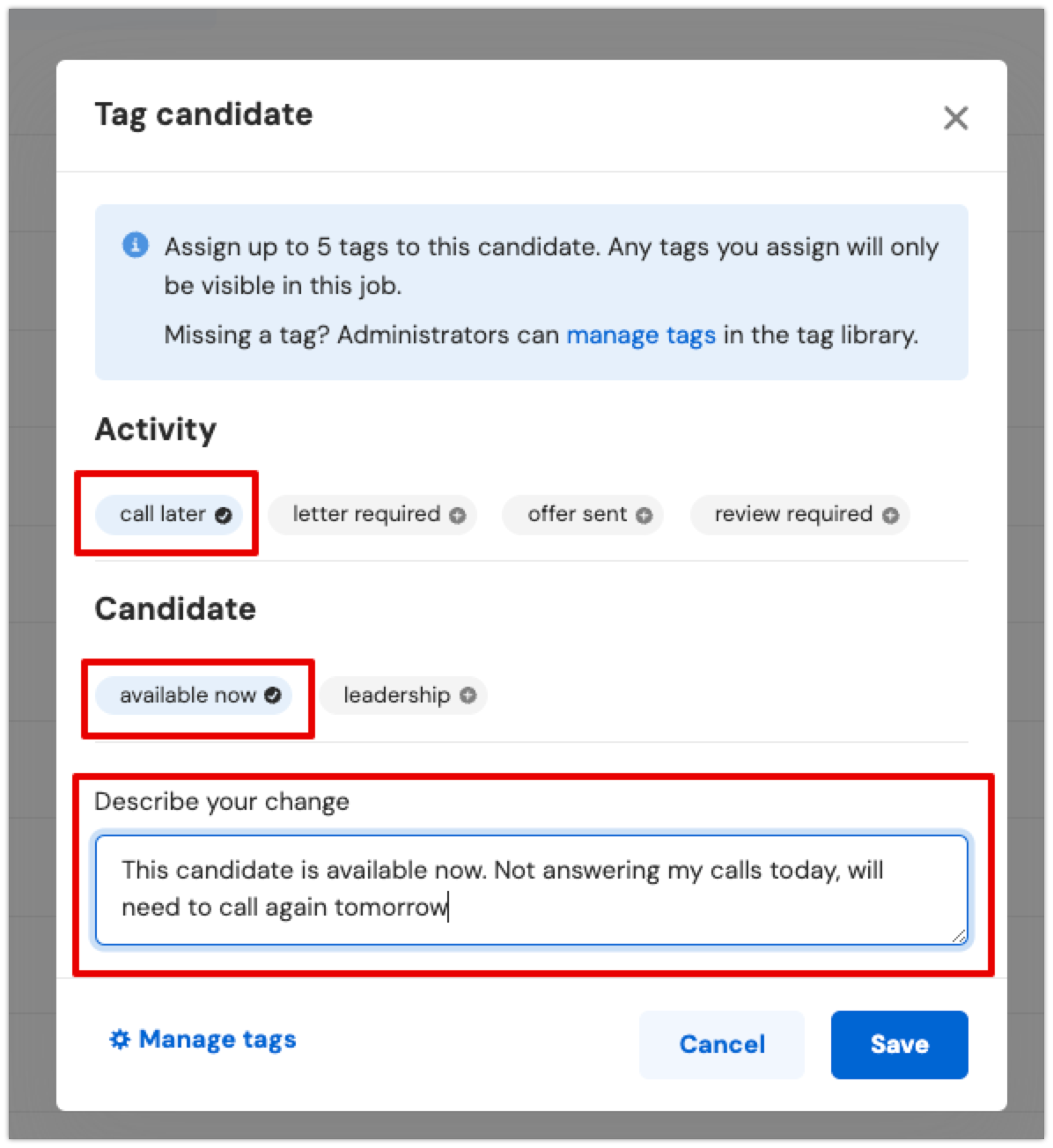Click the plus icon on offer sent tag
The height and width of the screenshot is (1148, 1053).
644,515
